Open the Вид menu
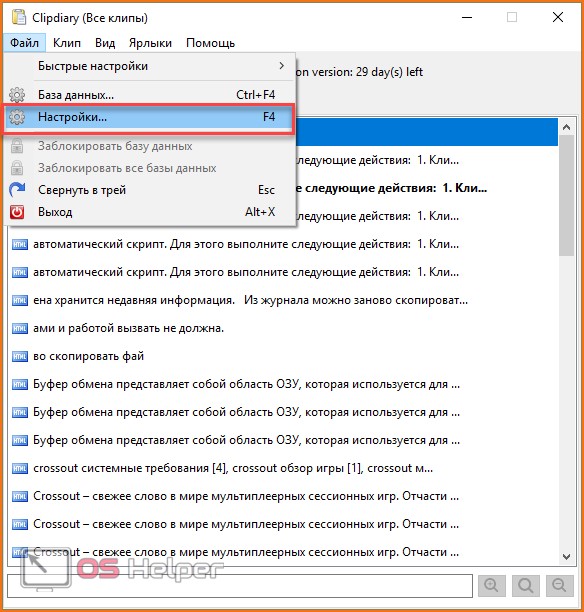The width and height of the screenshot is (584, 612). [105, 43]
